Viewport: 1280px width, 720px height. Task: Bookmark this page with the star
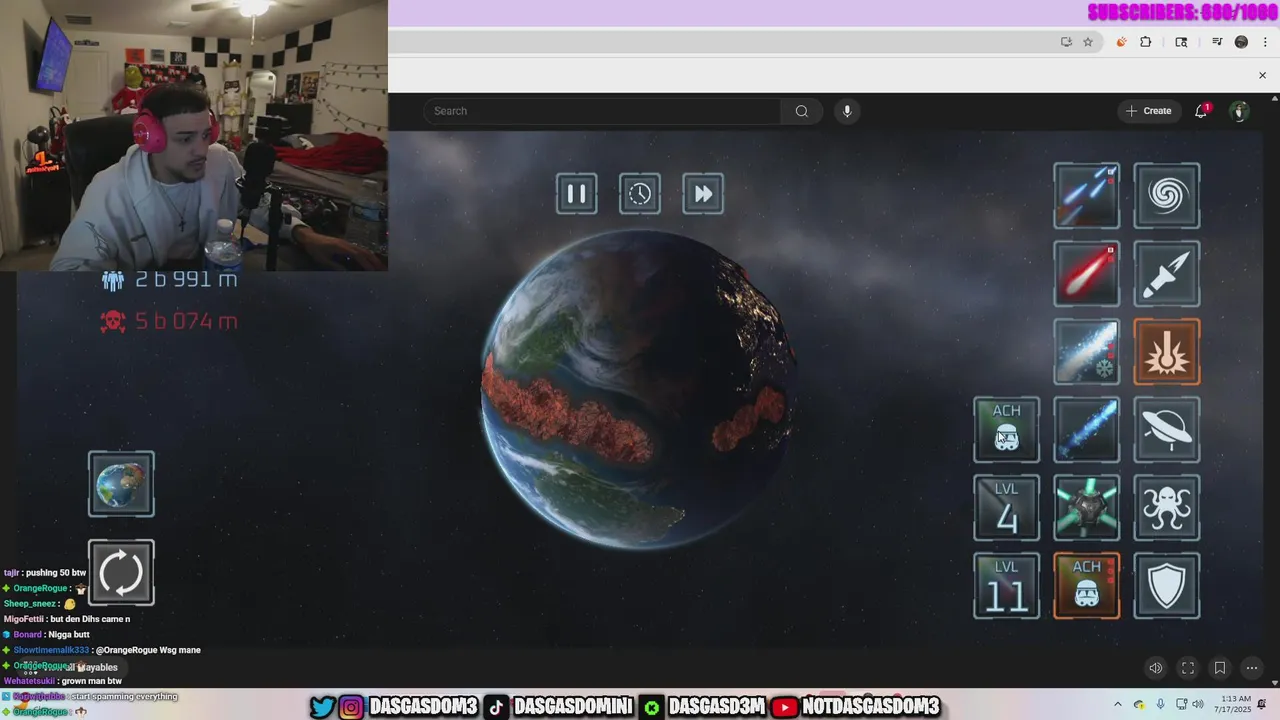[1088, 42]
